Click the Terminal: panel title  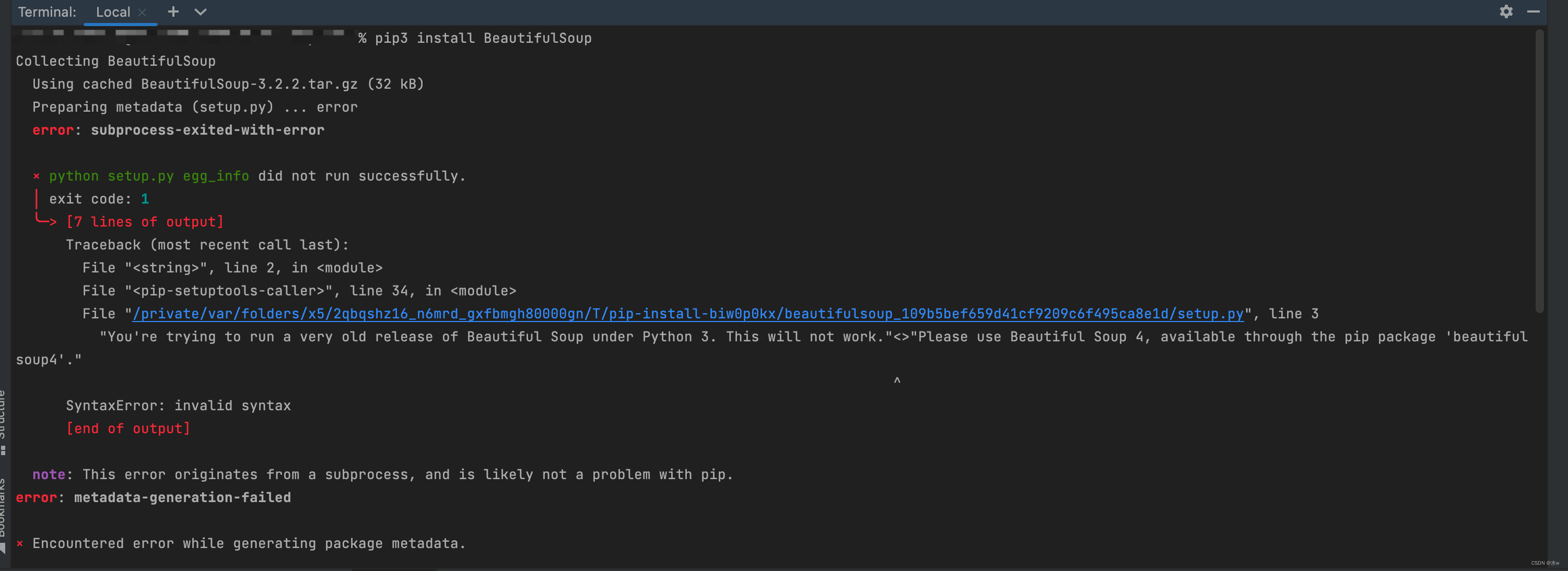coord(47,11)
